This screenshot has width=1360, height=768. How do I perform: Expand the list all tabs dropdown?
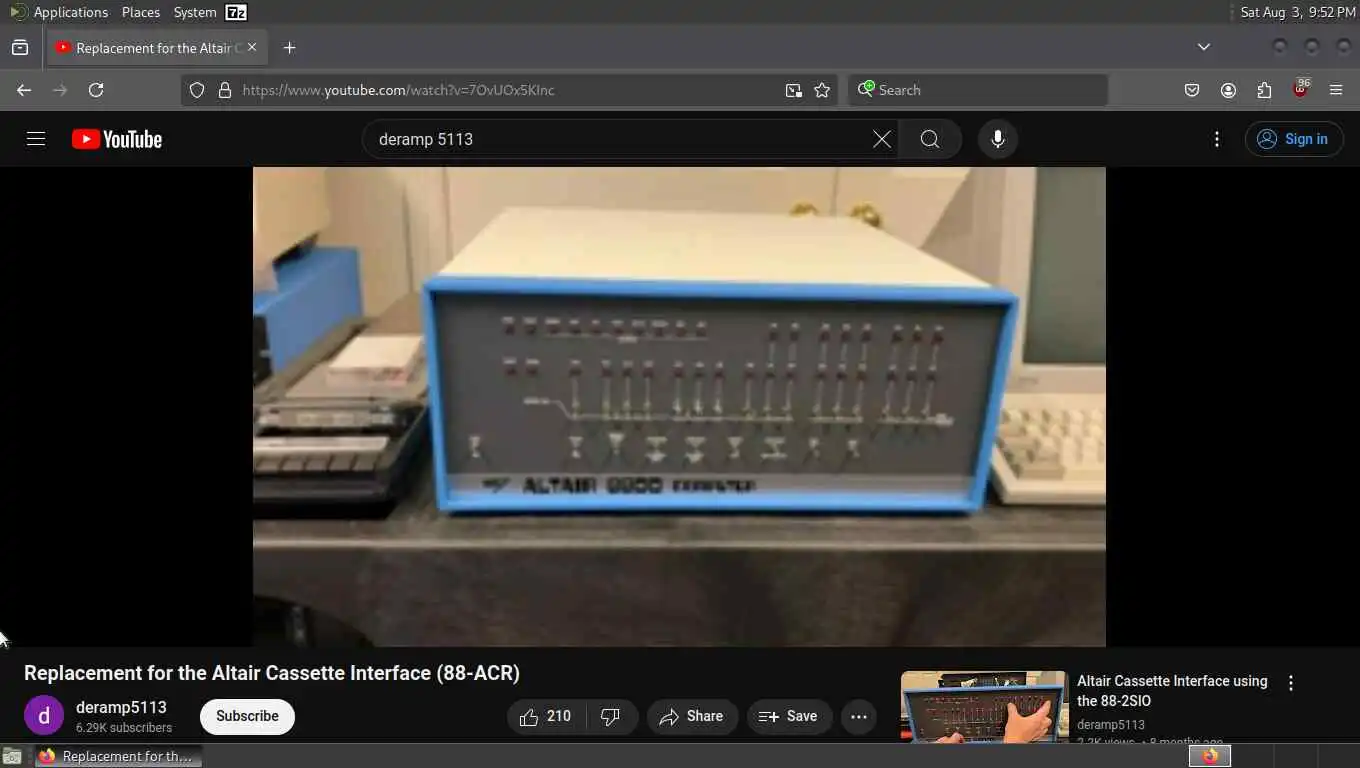point(1204,47)
